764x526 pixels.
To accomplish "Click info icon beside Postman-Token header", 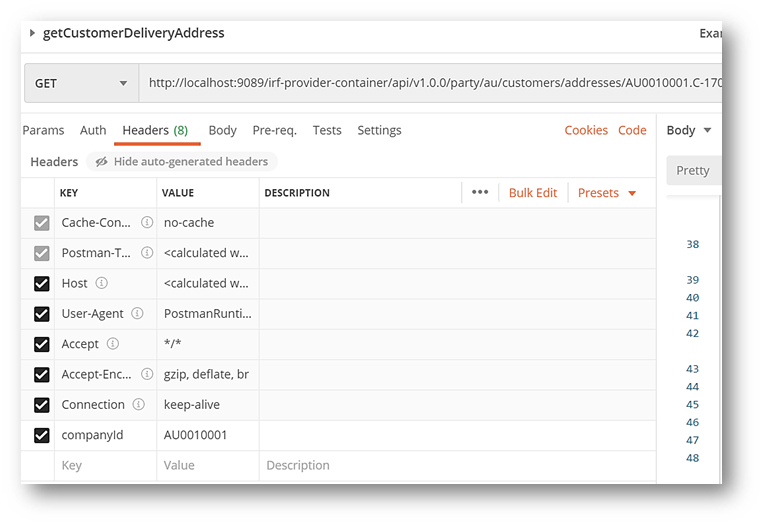I will [x=147, y=253].
